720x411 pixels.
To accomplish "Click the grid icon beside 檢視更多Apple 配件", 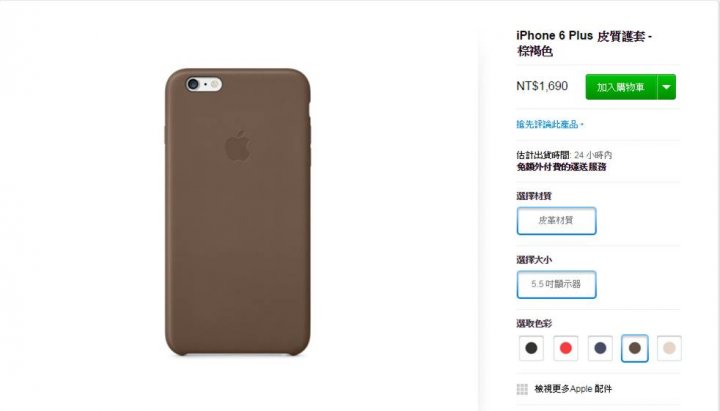I will tap(522, 389).
